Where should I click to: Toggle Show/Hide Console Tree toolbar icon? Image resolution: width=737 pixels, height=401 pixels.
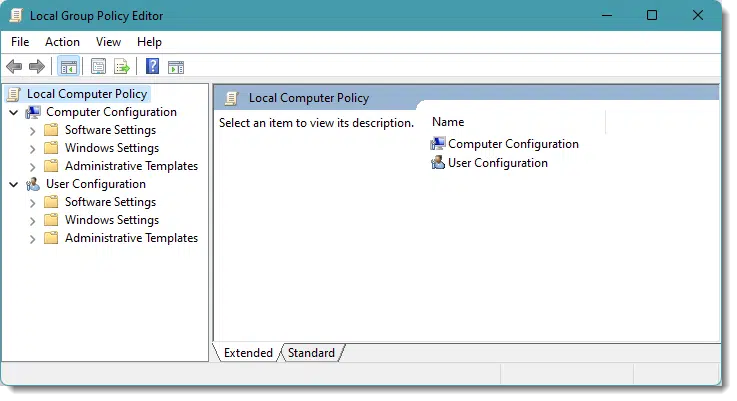[69, 67]
